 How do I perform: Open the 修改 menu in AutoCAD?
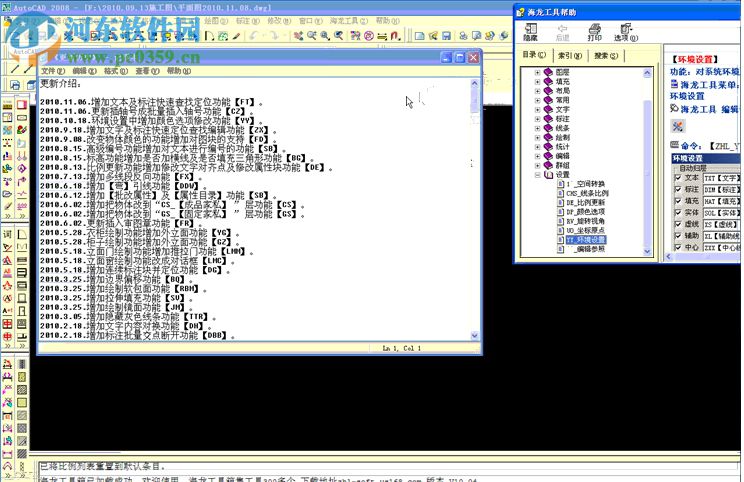[x=279, y=21]
